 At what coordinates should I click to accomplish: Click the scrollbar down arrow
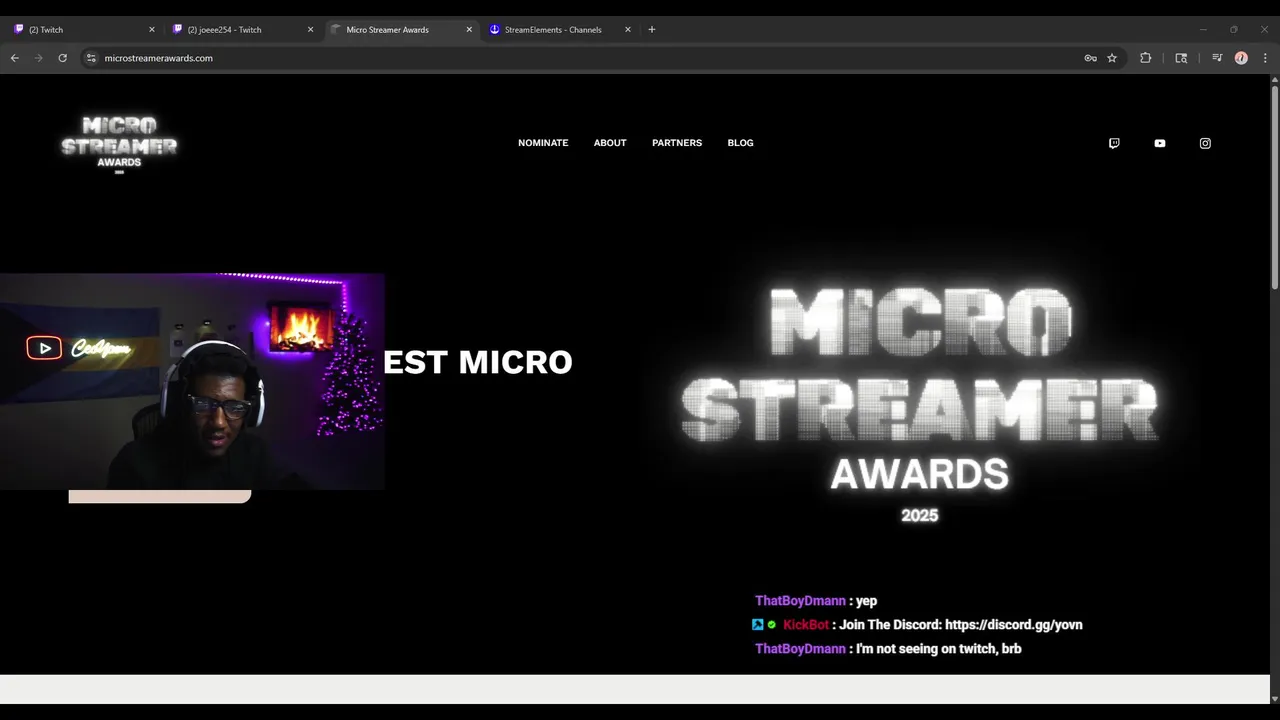(x=1274, y=697)
